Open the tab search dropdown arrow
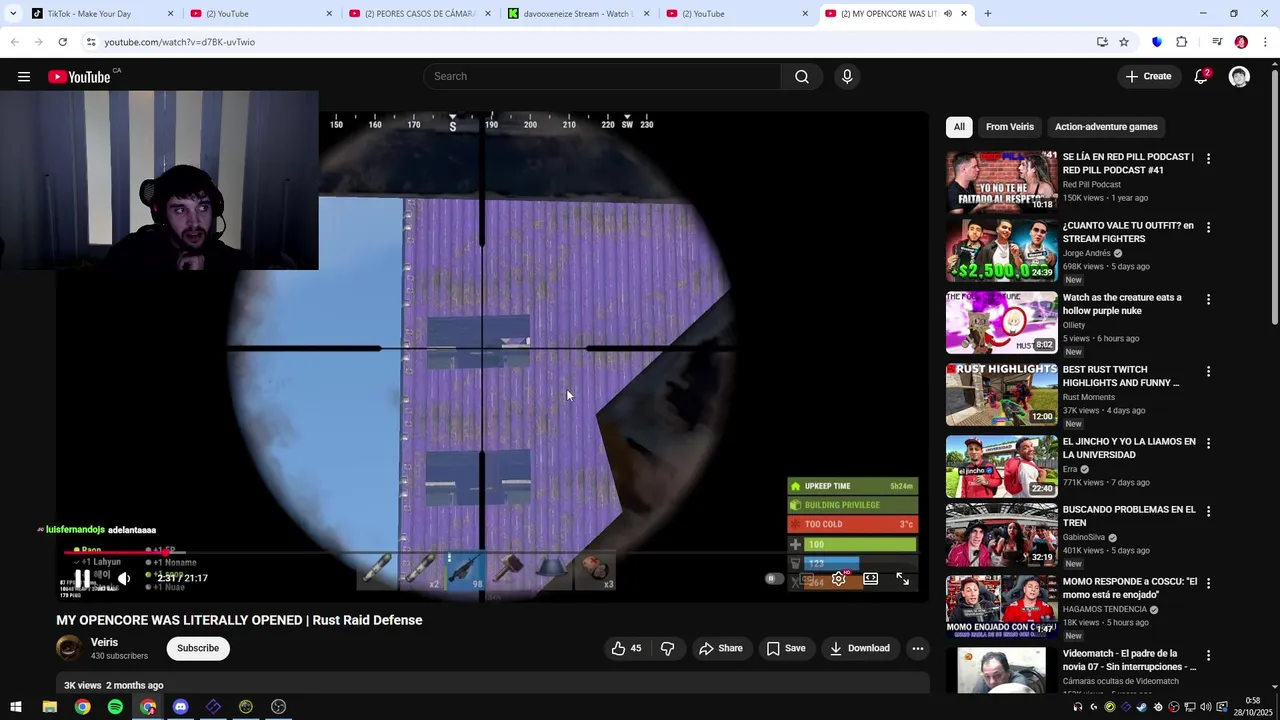 (13, 14)
